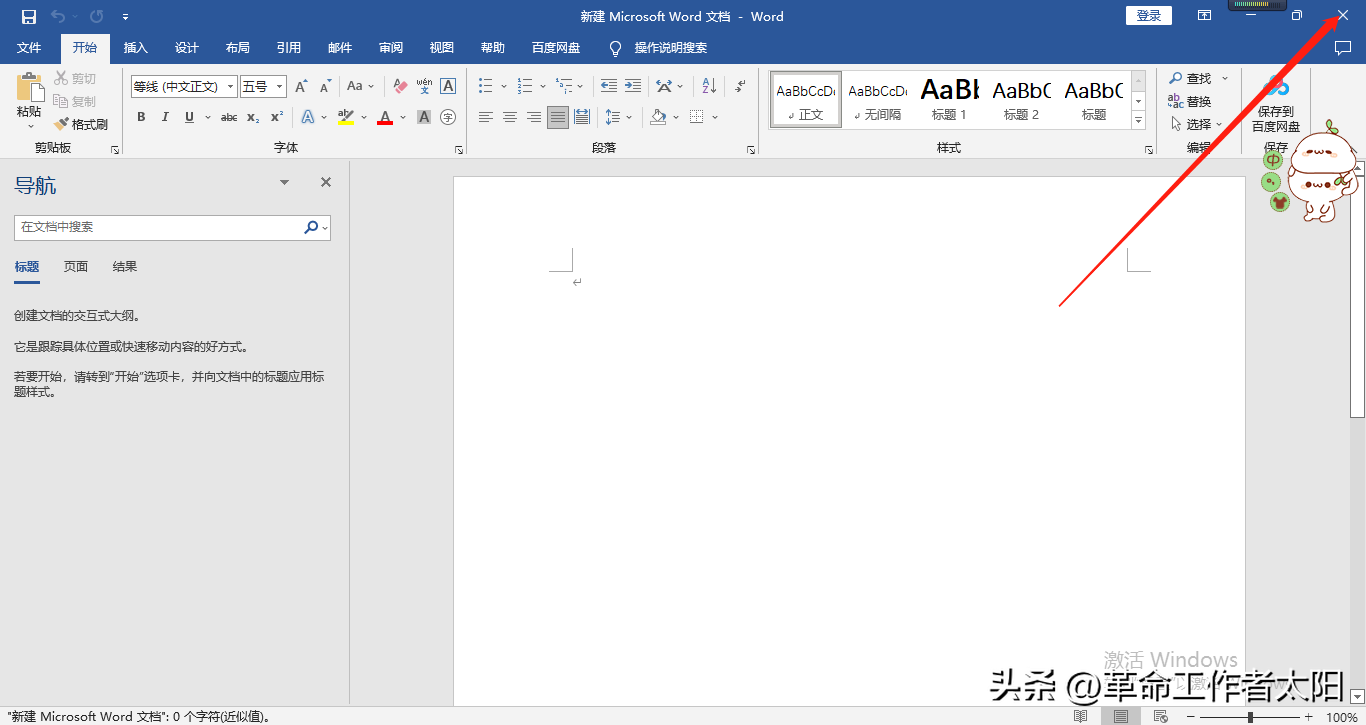
Task: Toggle bold formatting
Action: pos(141,117)
